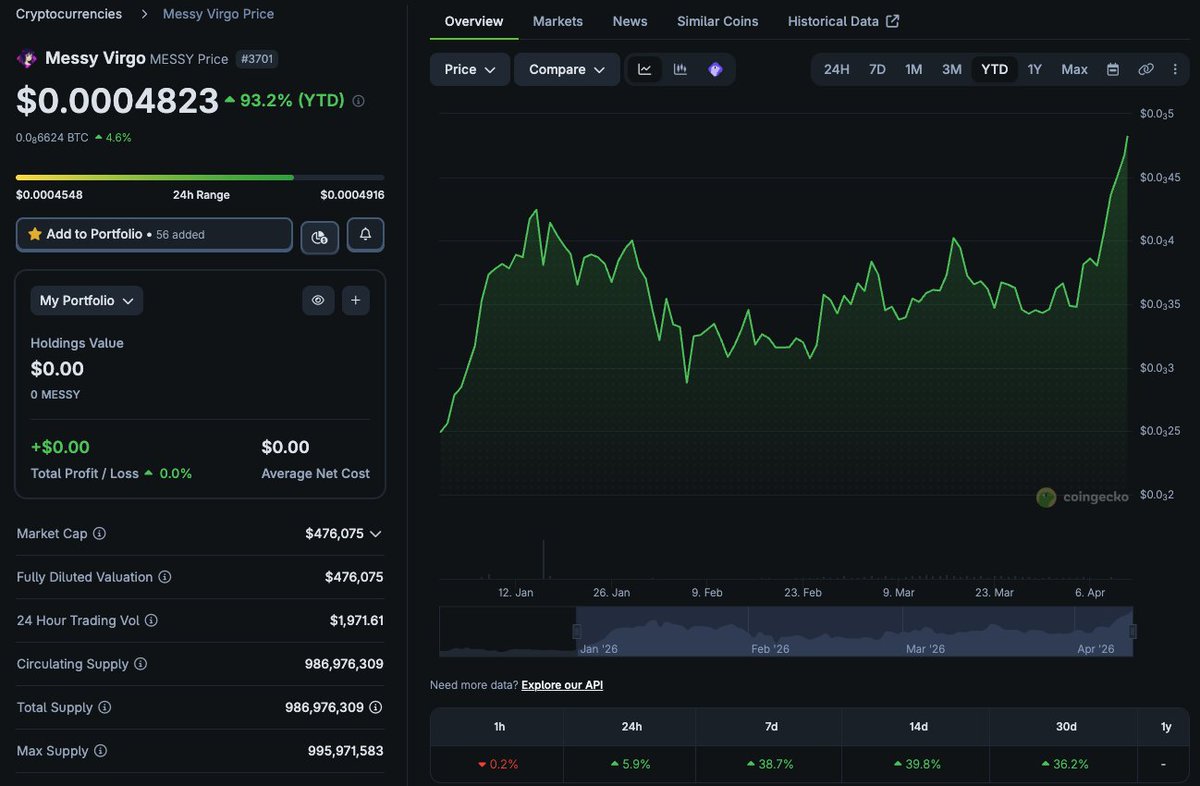Show 24 Hour Trading Vol info icon
The width and height of the screenshot is (1200, 786).
coord(151,621)
